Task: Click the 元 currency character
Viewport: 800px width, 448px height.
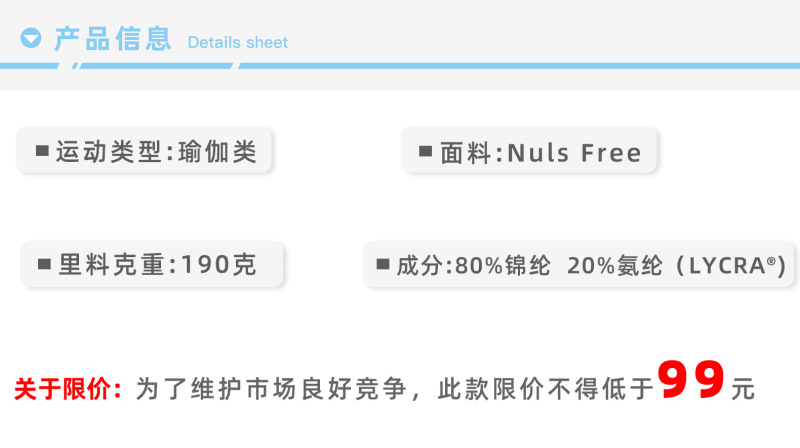Action: tap(742, 388)
